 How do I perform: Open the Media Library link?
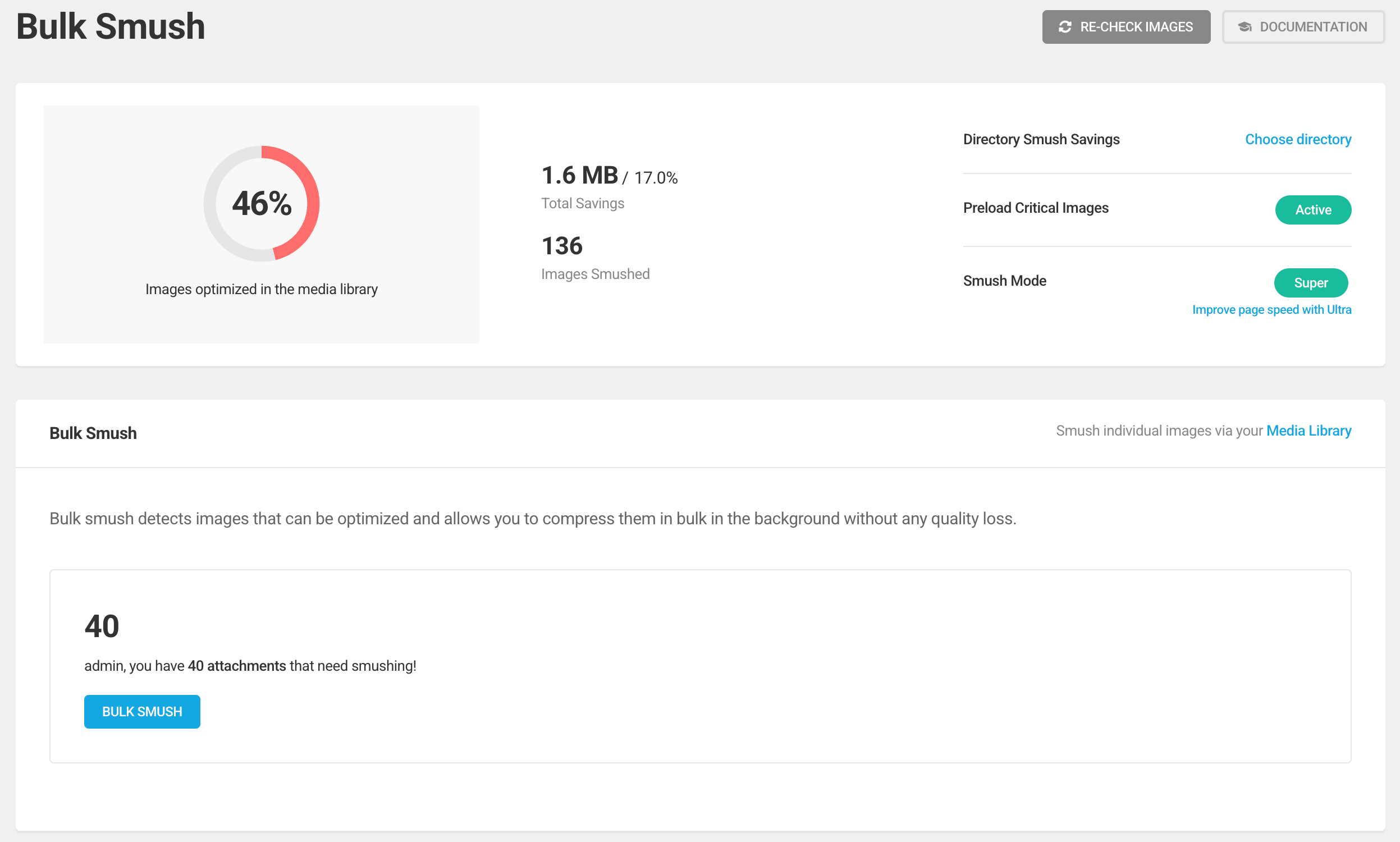[1308, 431]
